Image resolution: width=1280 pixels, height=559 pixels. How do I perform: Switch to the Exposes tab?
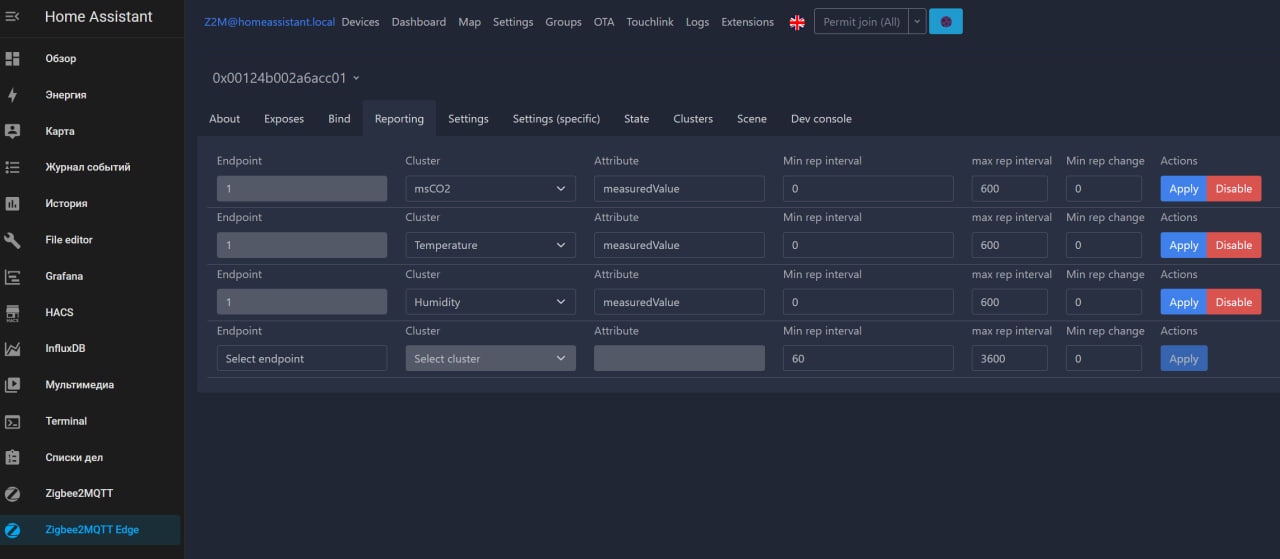pos(284,119)
